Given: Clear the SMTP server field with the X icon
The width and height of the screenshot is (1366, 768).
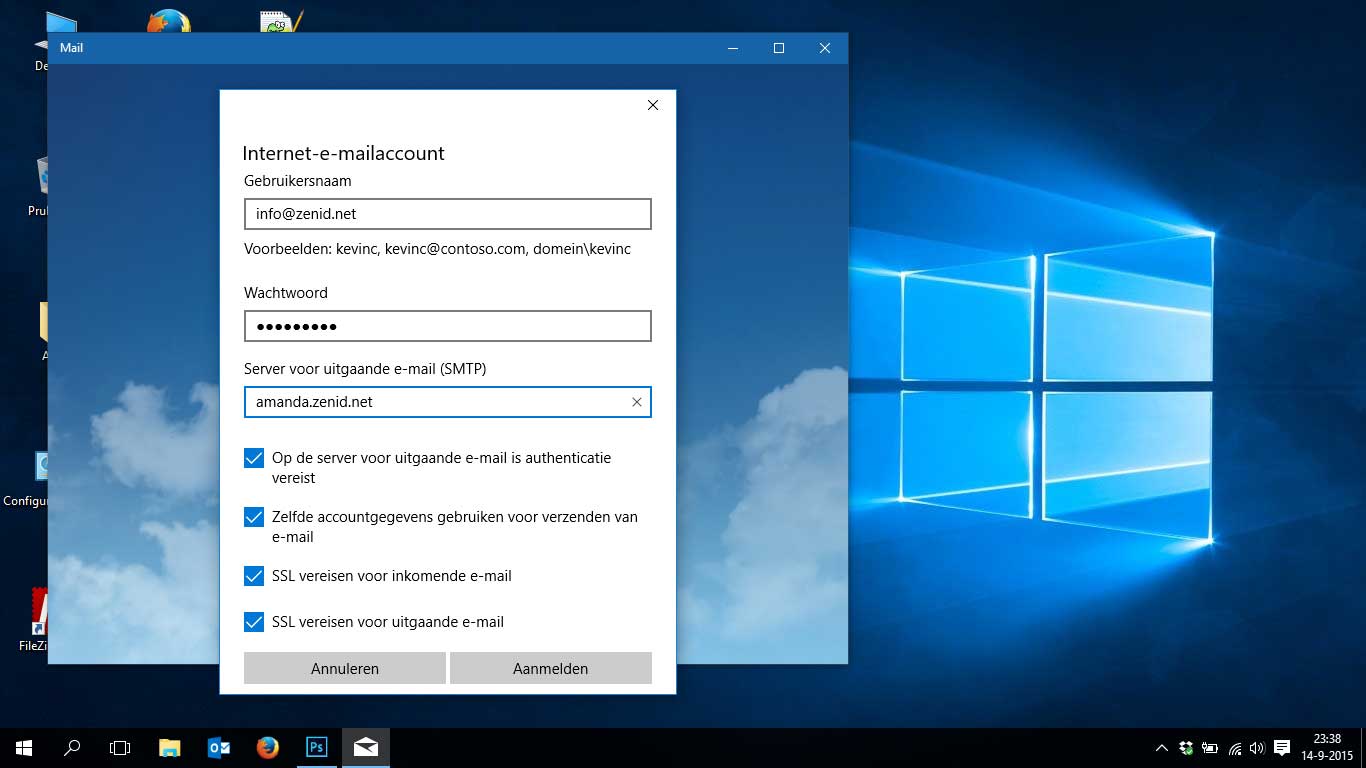Looking at the screenshot, I should click(x=636, y=402).
